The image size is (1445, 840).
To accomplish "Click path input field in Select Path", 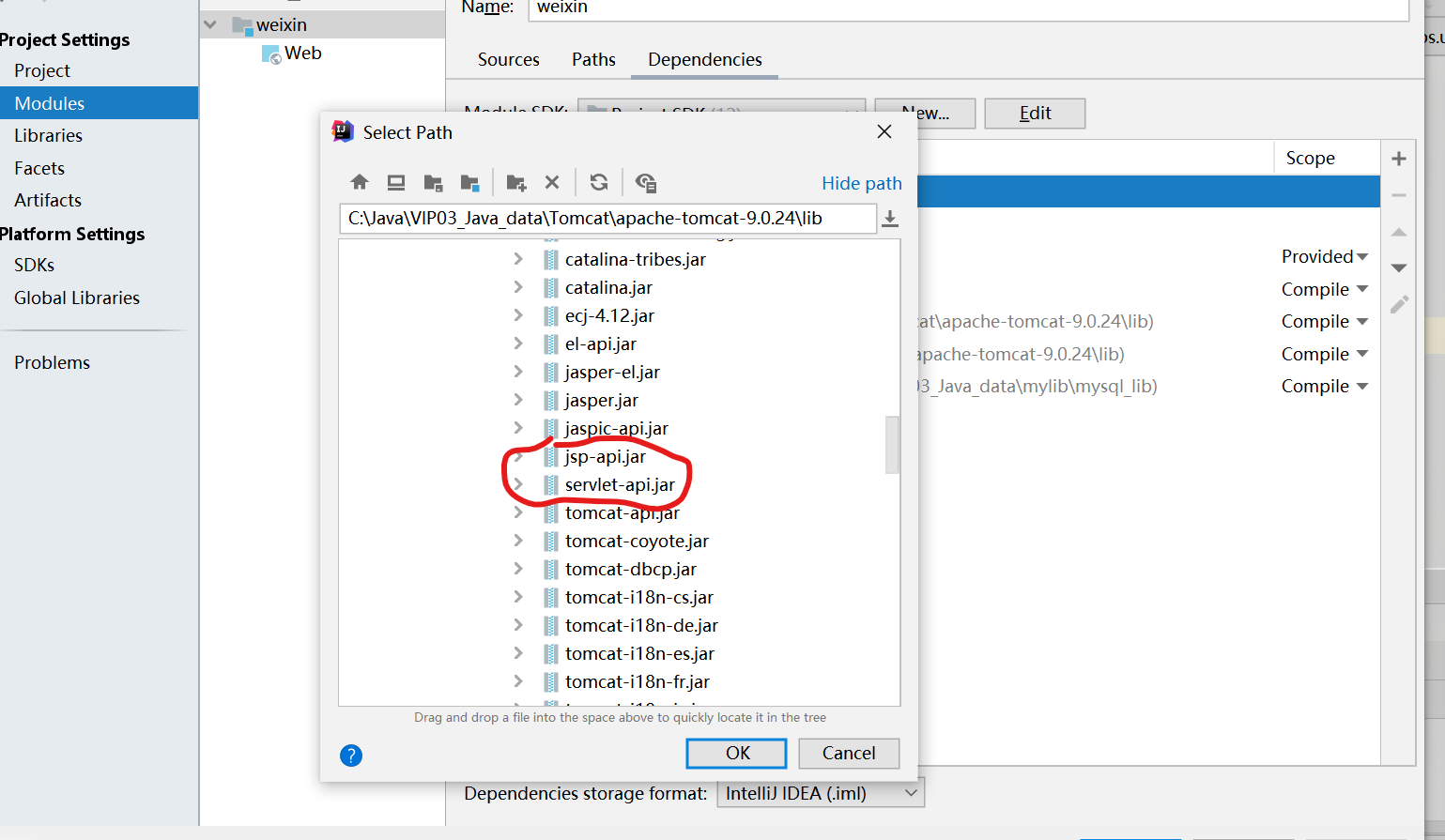I will click(607, 219).
